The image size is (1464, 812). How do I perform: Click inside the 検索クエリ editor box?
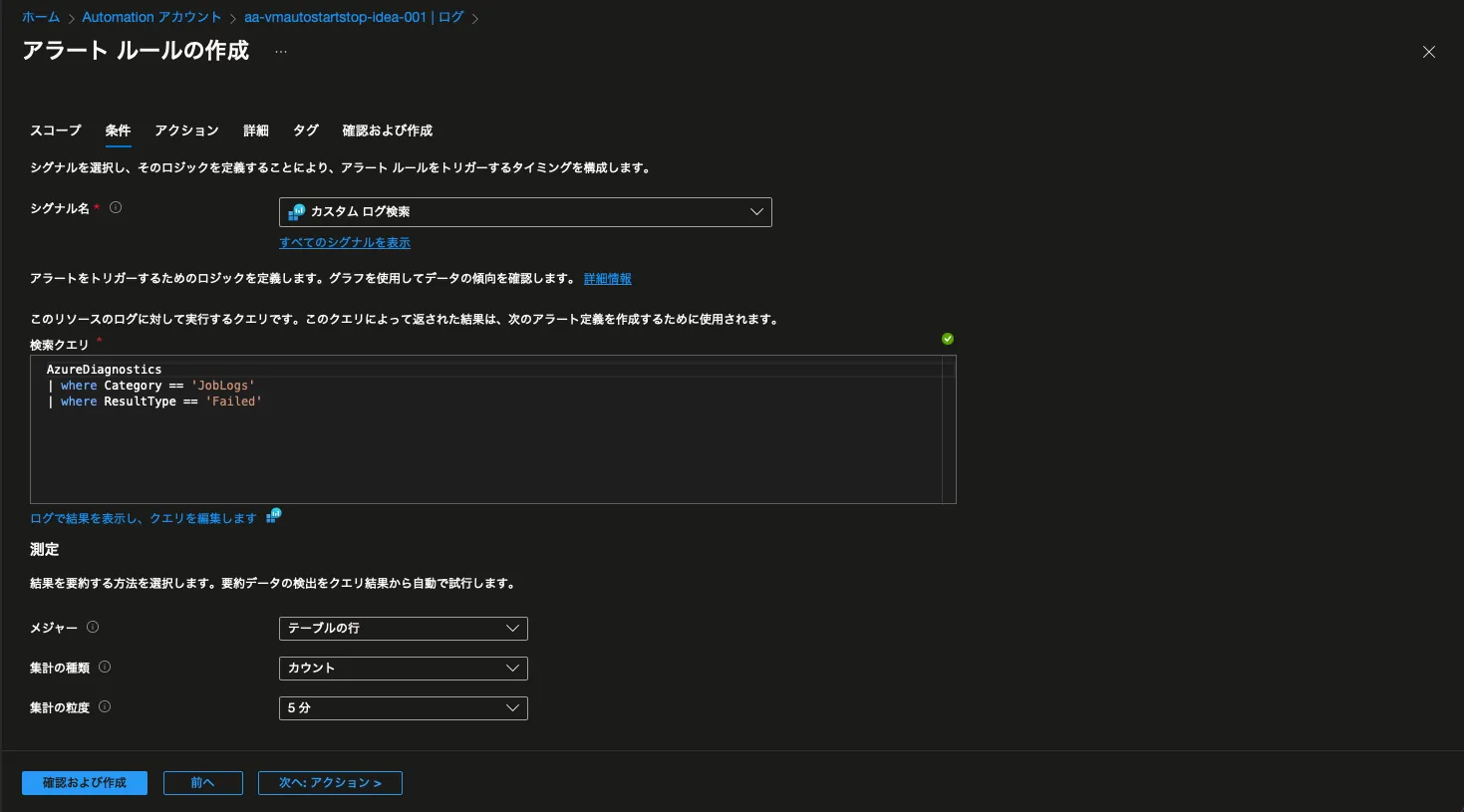(493, 429)
